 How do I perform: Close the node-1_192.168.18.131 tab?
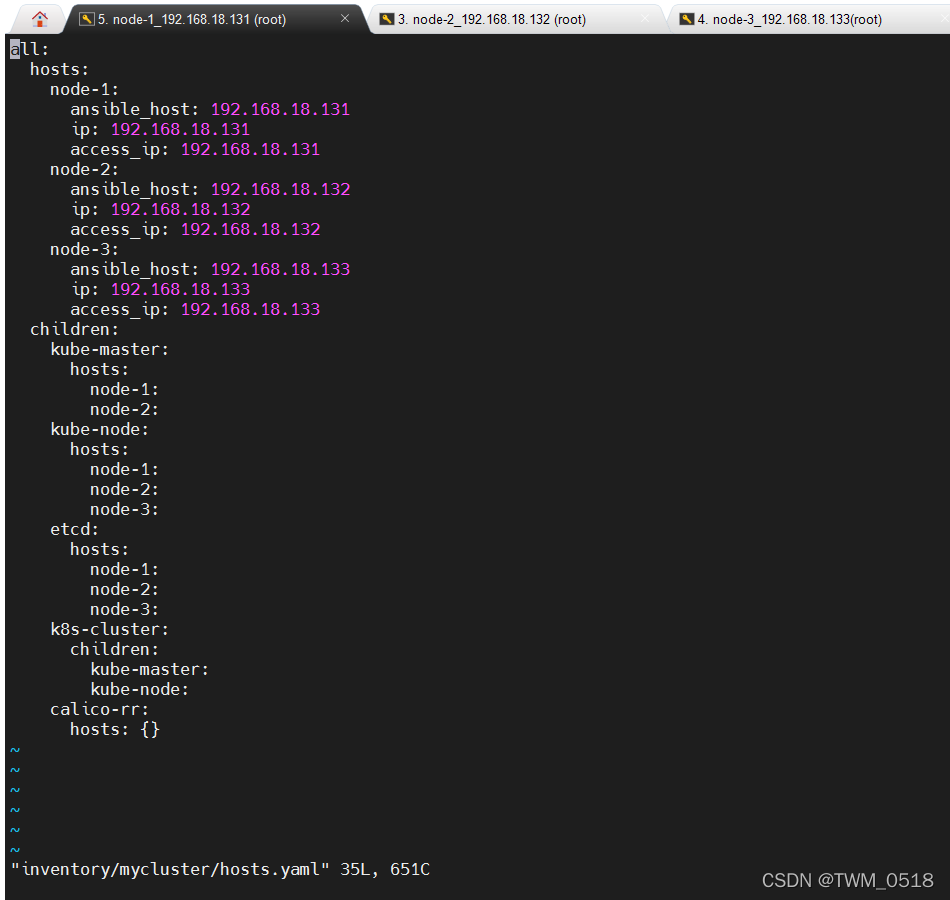(345, 19)
